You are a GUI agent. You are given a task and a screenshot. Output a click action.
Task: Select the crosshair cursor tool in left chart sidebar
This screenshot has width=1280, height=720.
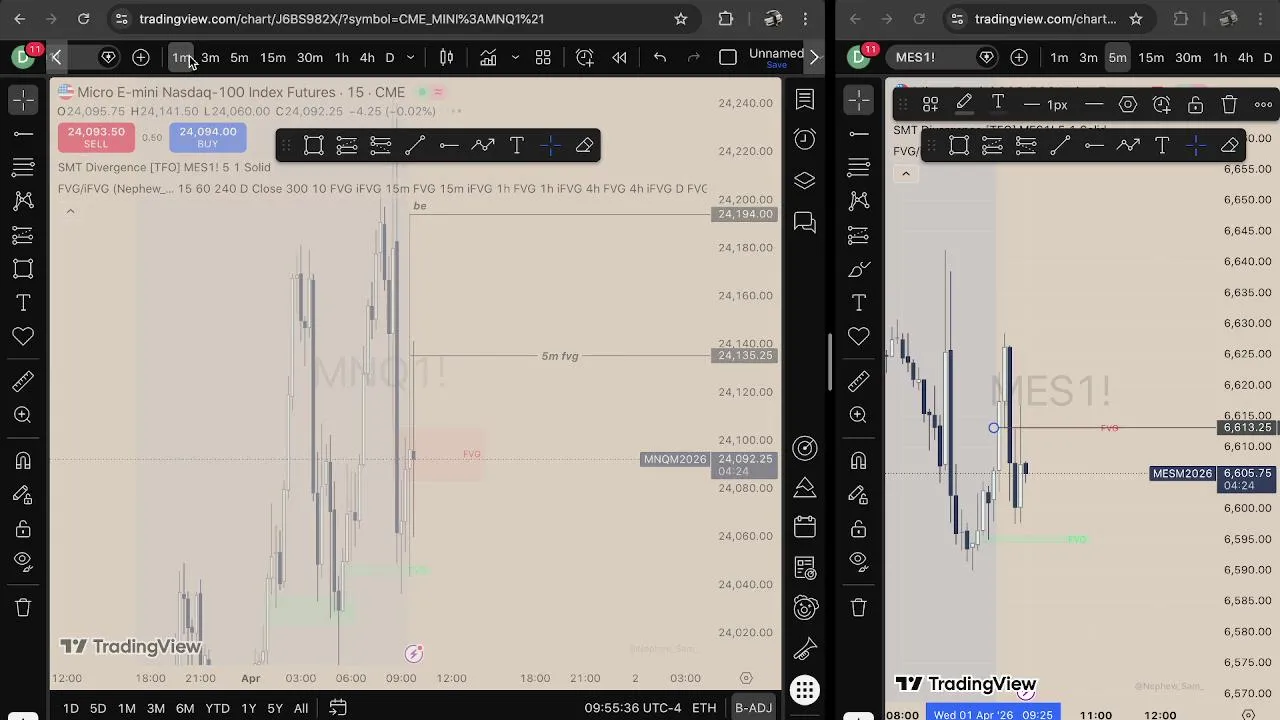click(x=23, y=99)
